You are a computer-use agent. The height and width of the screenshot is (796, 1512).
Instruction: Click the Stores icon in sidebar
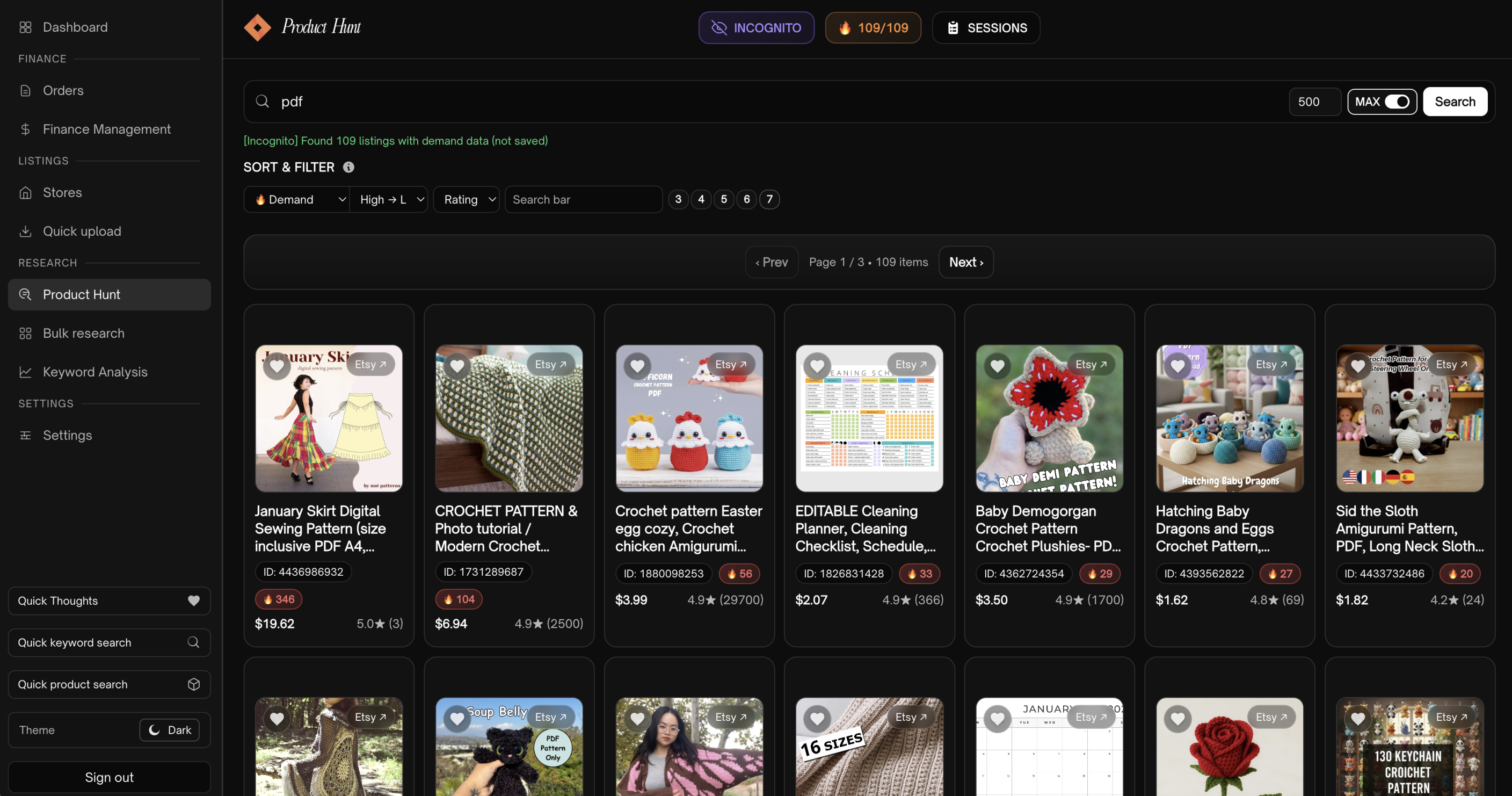[26, 192]
